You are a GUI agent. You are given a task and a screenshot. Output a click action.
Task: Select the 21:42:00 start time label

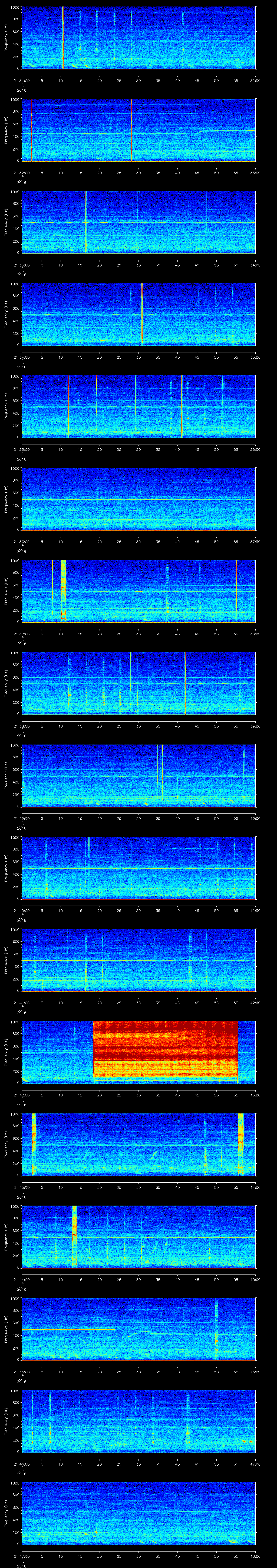pyautogui.click(x=21, y=1095)
